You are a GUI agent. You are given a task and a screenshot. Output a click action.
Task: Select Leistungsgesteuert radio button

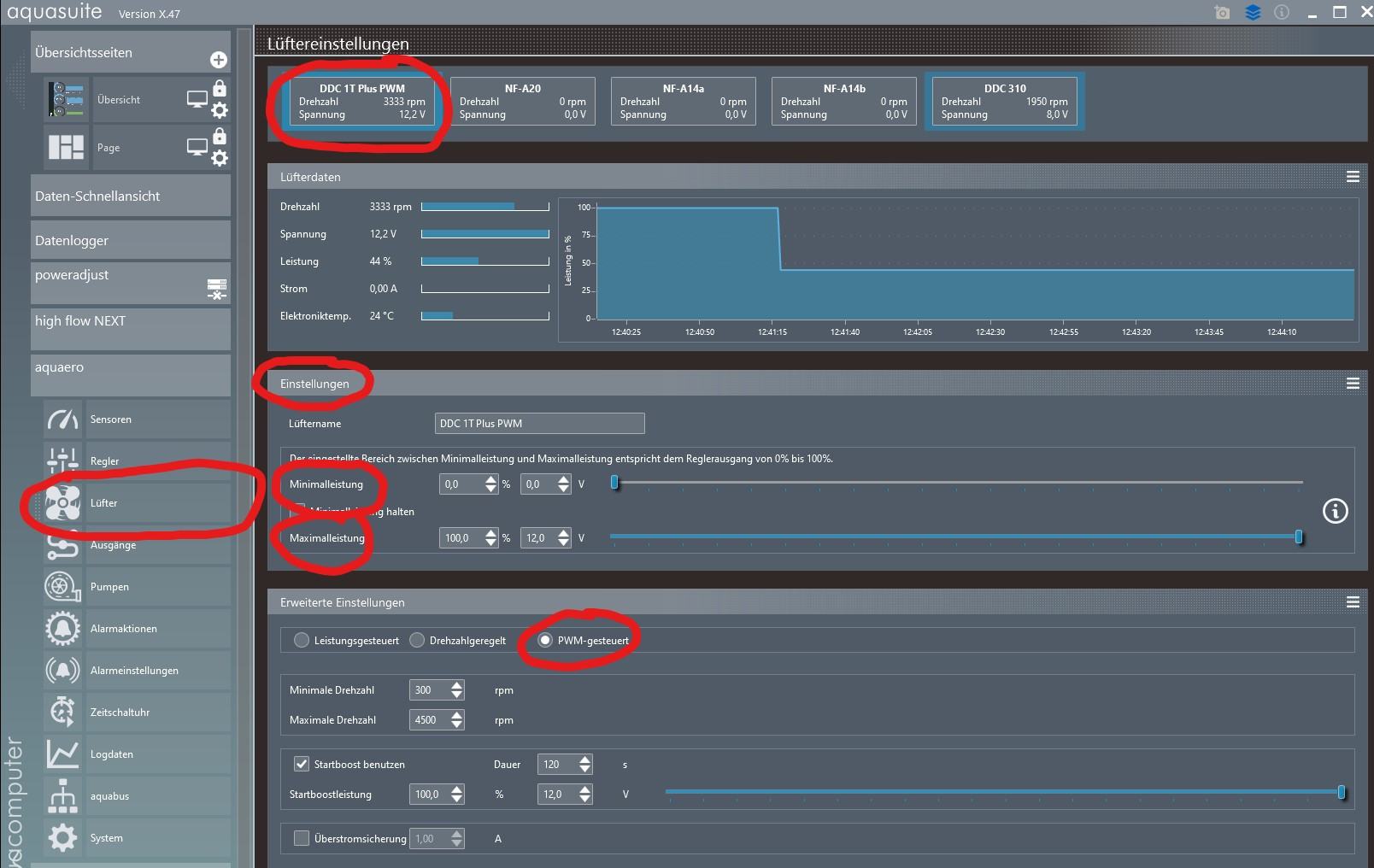click(x=302, y=640)
